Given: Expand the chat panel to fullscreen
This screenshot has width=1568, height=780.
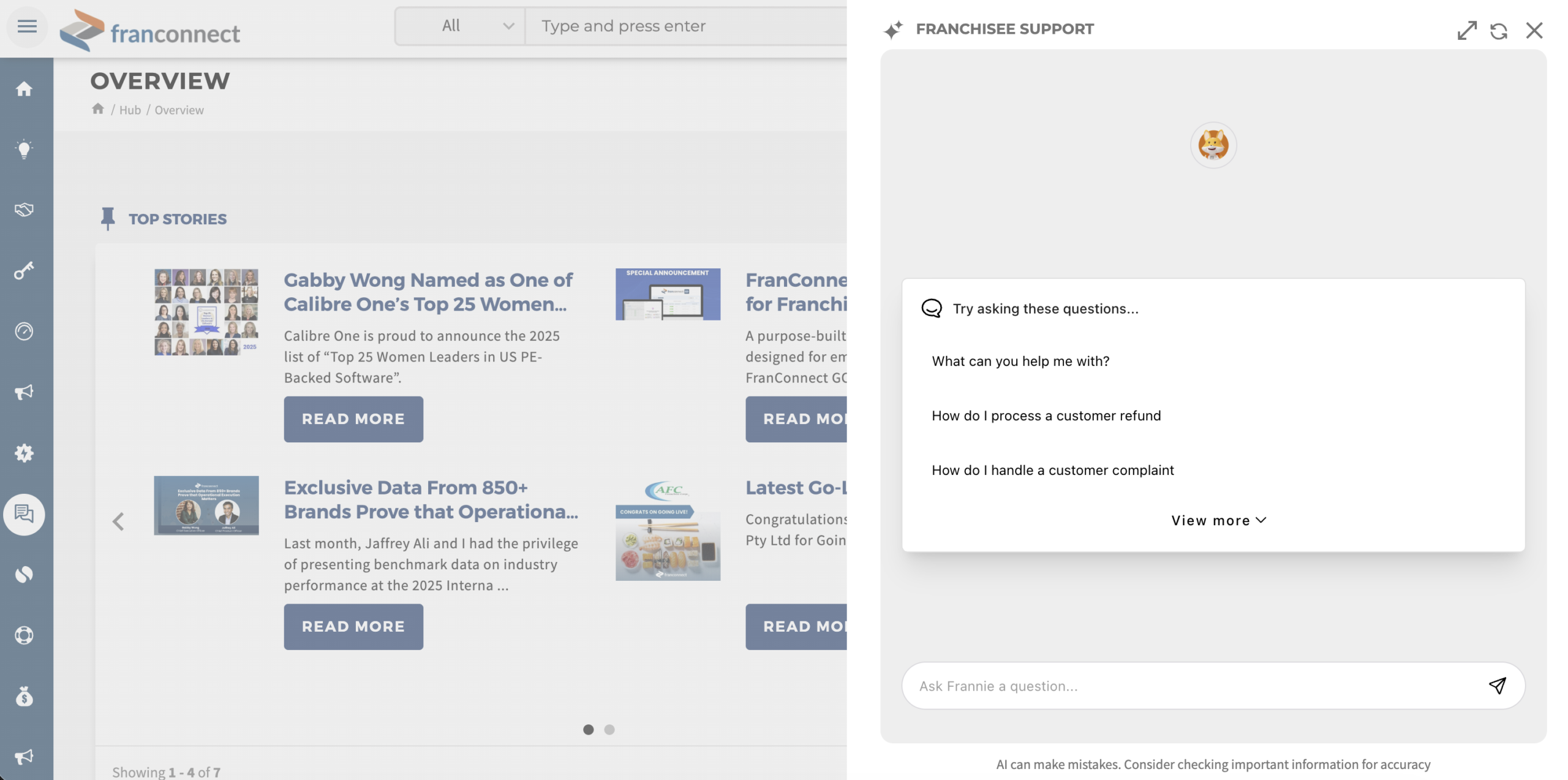Looking at the screenshot, I should click(1466, 31).
